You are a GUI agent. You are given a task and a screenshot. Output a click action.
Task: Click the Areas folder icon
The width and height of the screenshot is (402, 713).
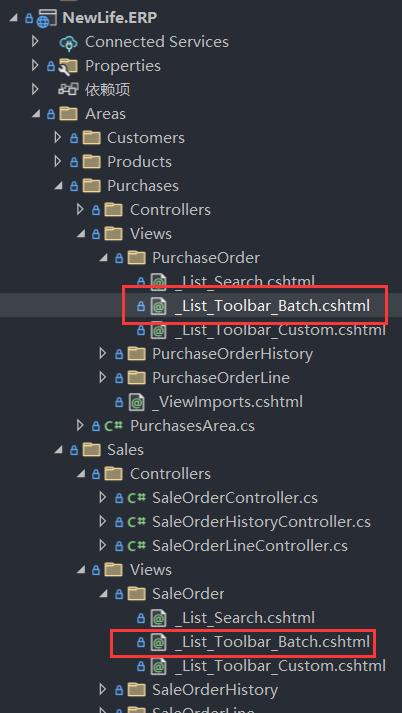68,114
